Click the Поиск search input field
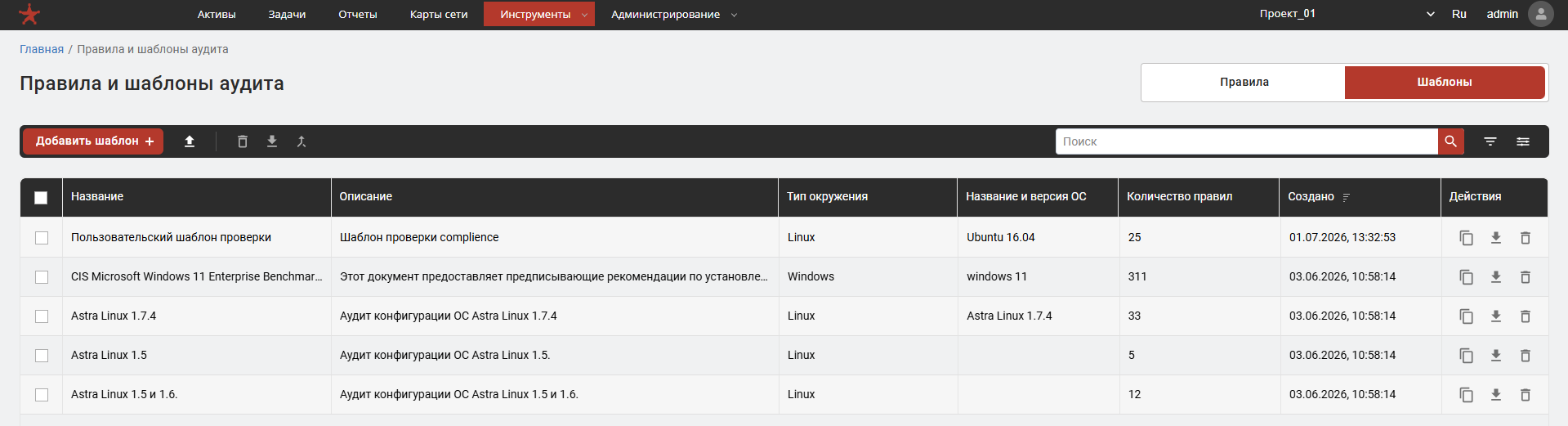Image resolution: width=1568 pixels, height=426 pixels. [x=1247, y=141]
